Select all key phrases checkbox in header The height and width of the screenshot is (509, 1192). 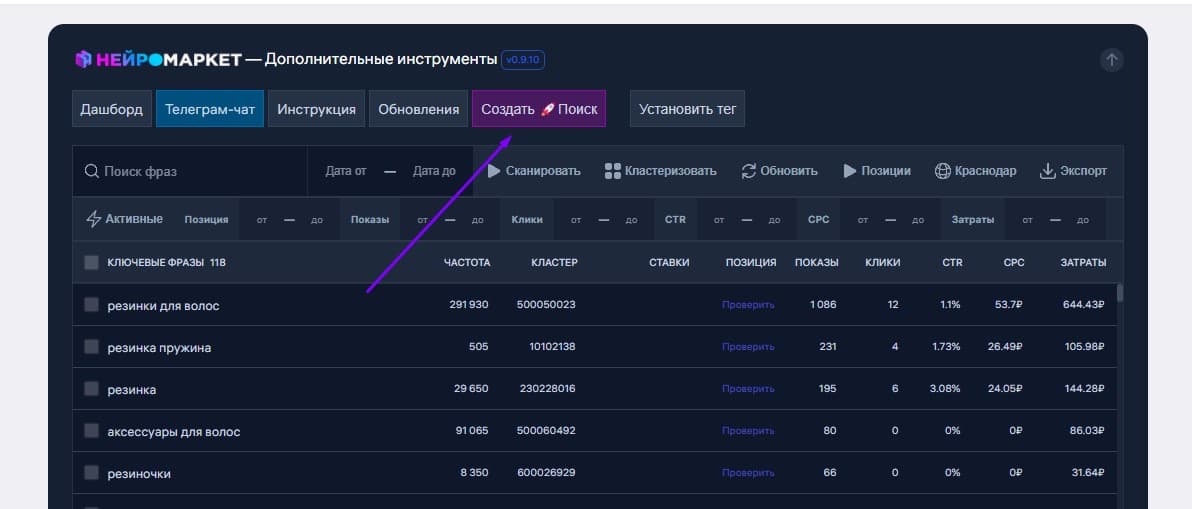point(91,263)
